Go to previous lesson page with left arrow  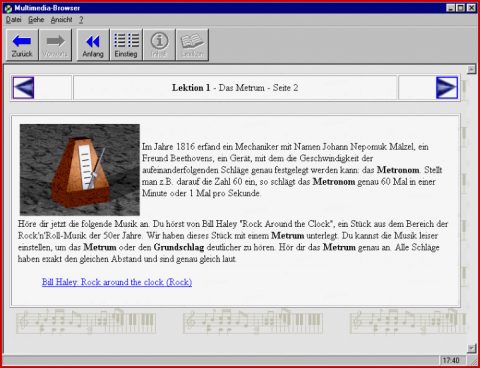tap(23, 88)
